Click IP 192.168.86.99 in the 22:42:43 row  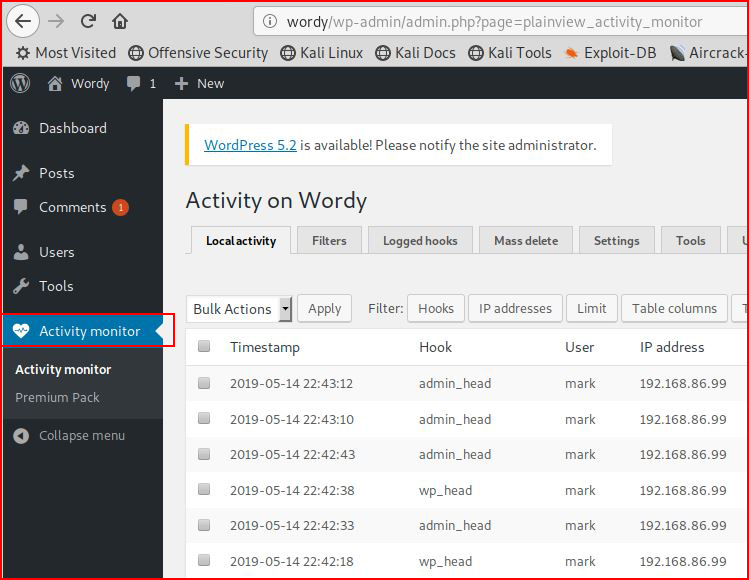coord(683,454)
